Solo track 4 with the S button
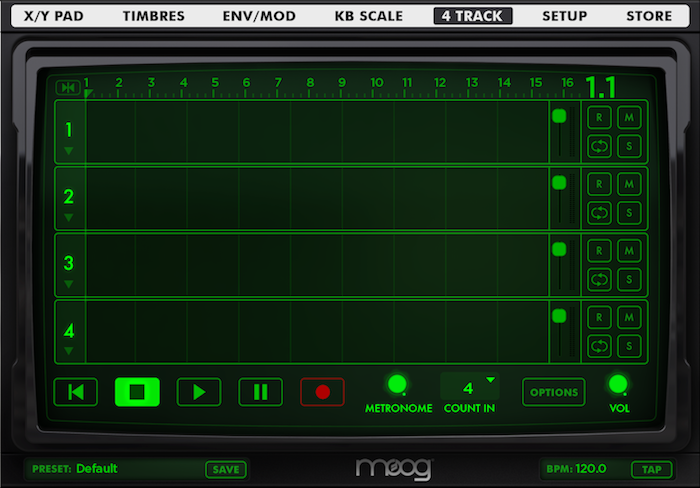This screenshot has width=700, height=488. tap(629, 346)
